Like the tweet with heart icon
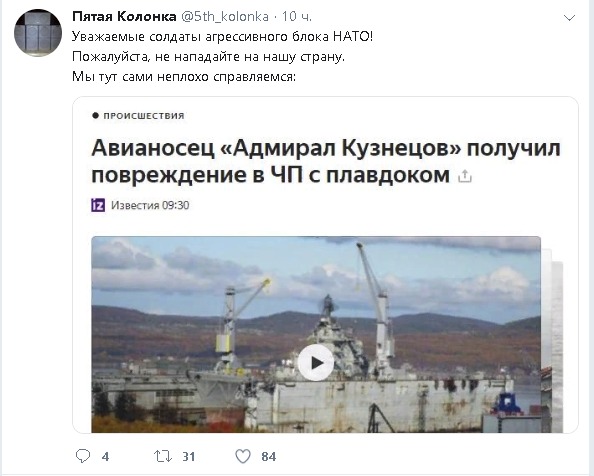The width and height of the screenshot is (594, 476). coord(243,456)
